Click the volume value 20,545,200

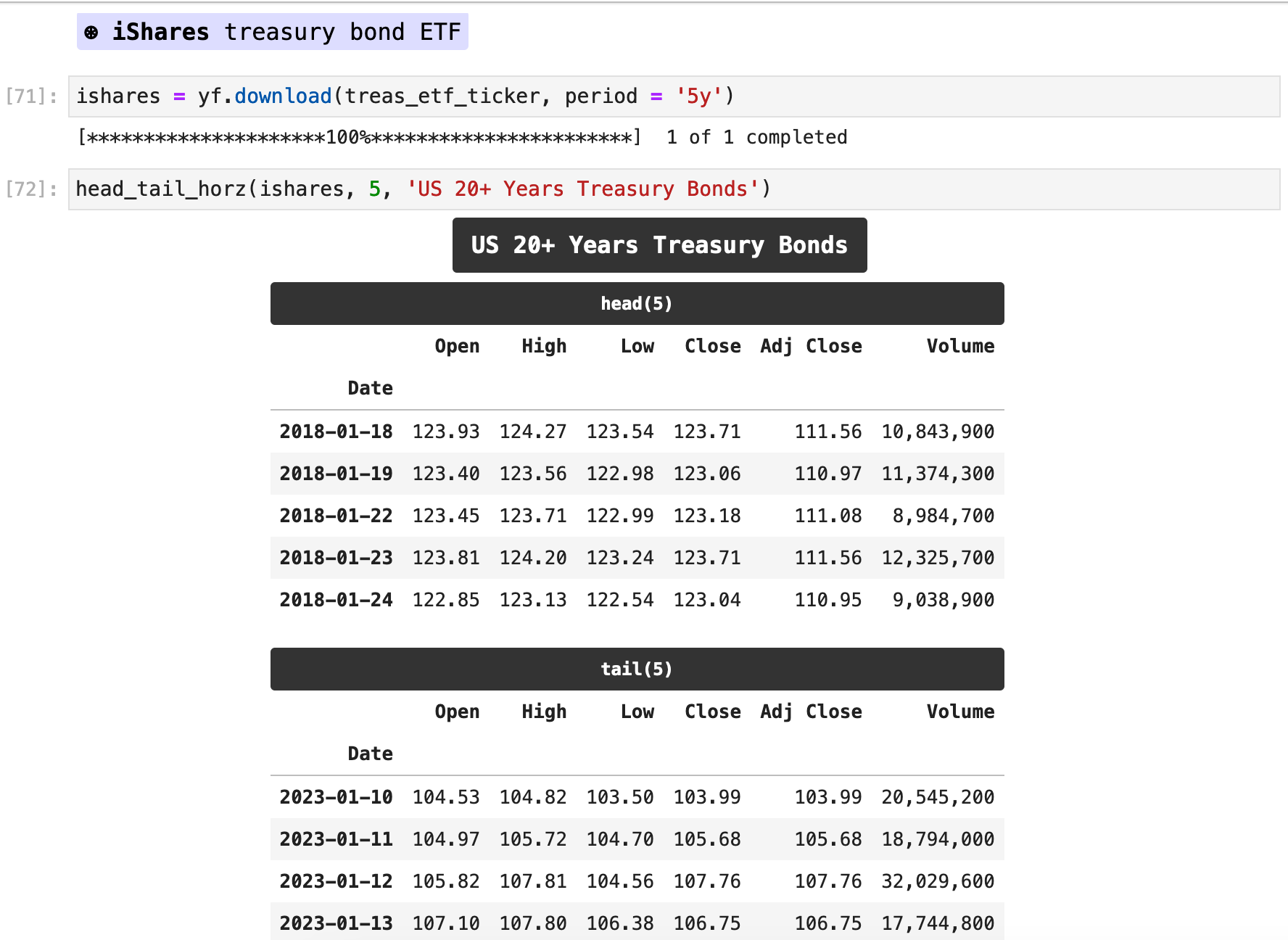tap(938, 798)
